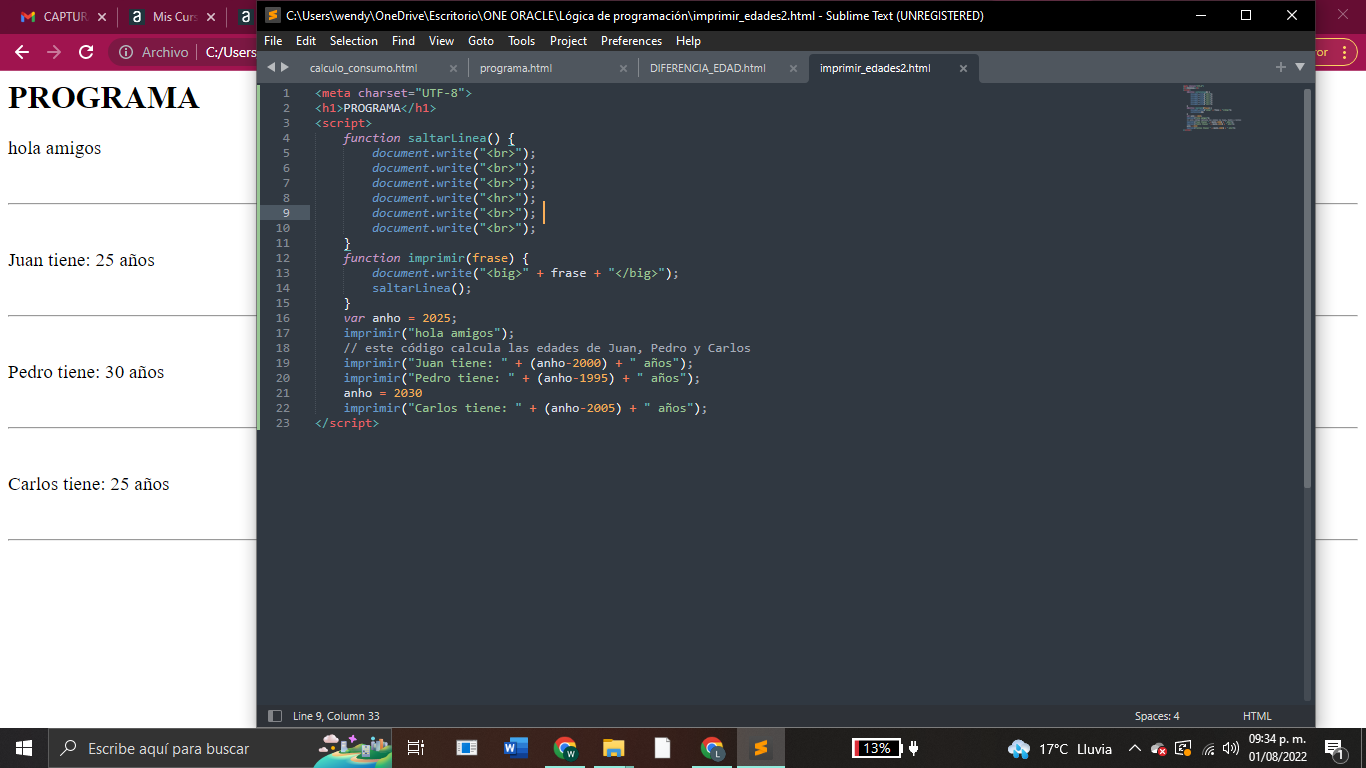This screenshot has width=1366, height=768.
Task: Open the View menu
Action: (x=441, y=41)
